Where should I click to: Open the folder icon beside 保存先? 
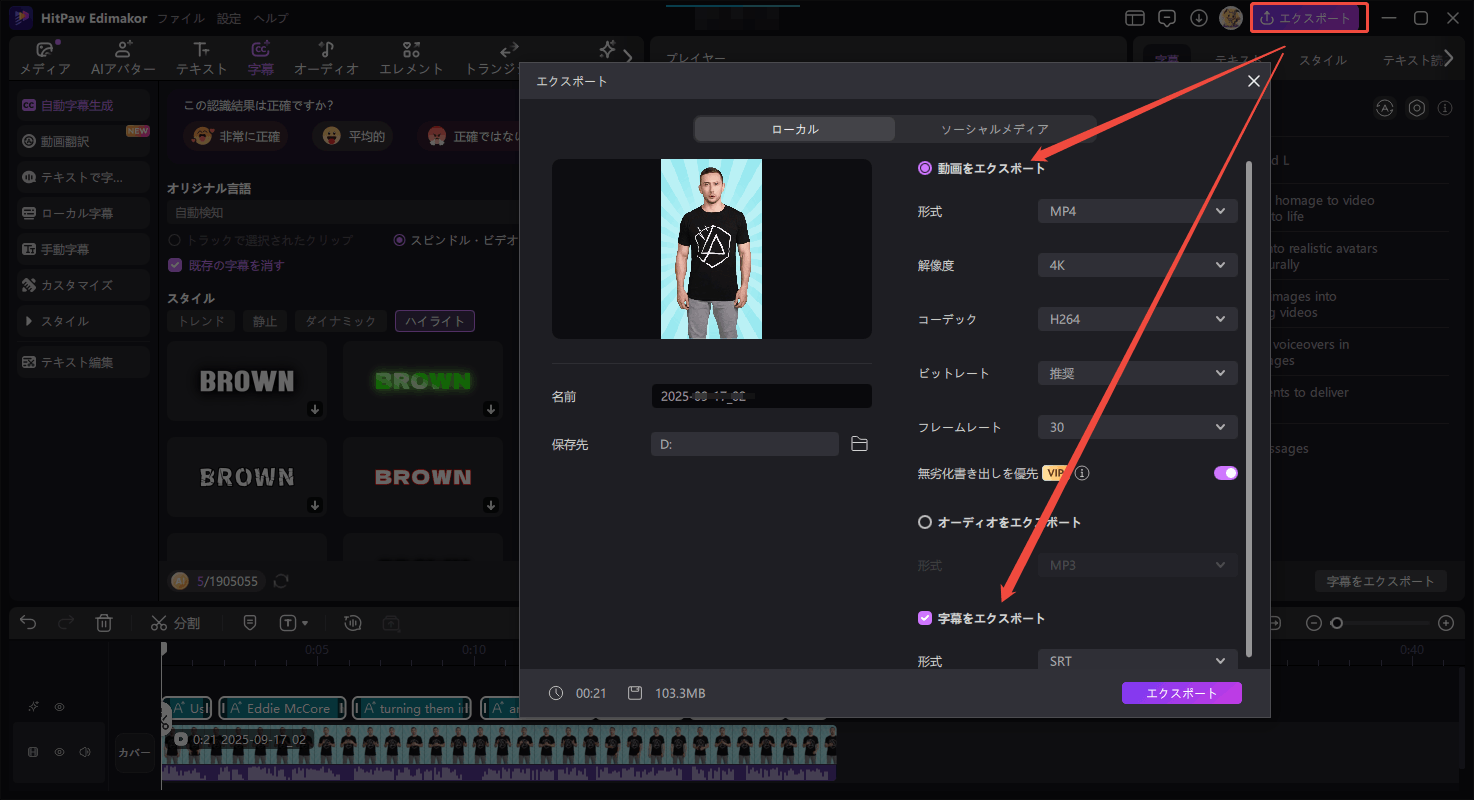[859, 444]
